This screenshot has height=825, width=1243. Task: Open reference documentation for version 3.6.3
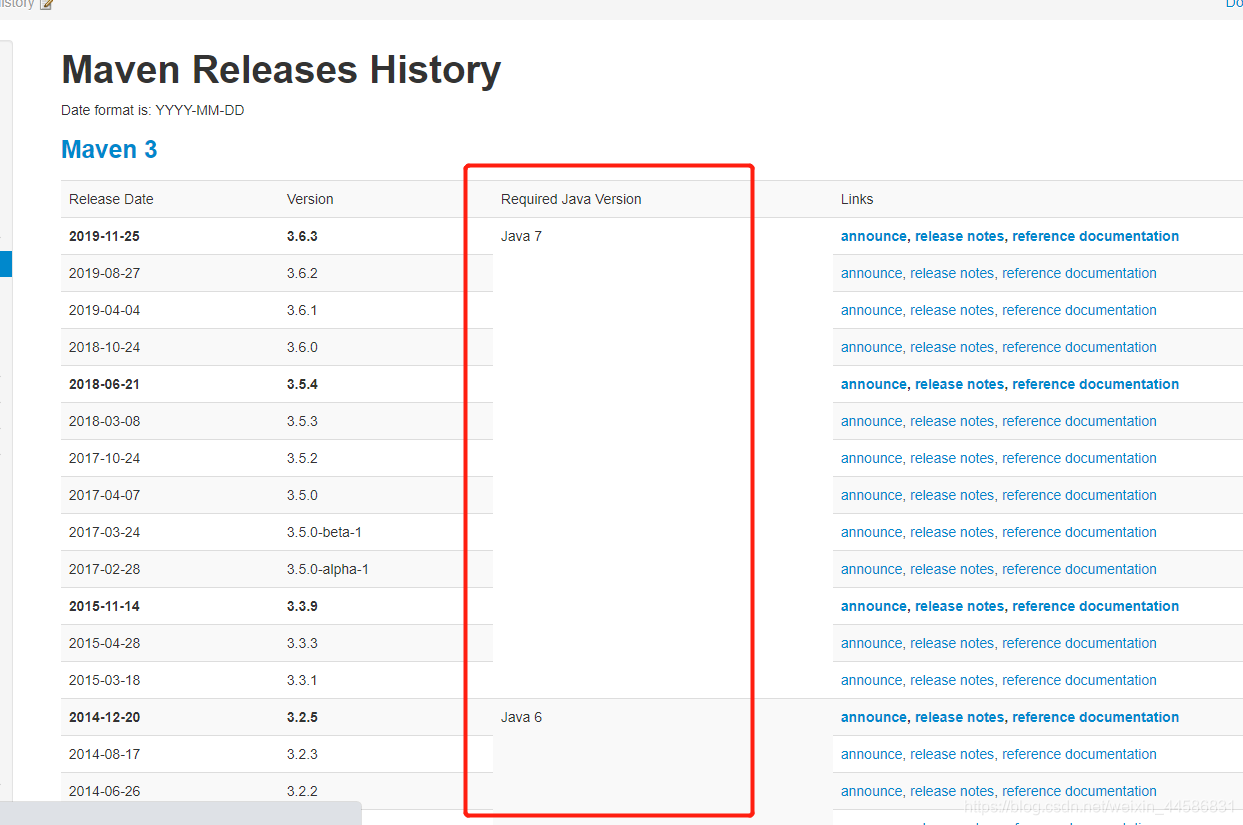pyautogui.click(x=1095, y=237)
